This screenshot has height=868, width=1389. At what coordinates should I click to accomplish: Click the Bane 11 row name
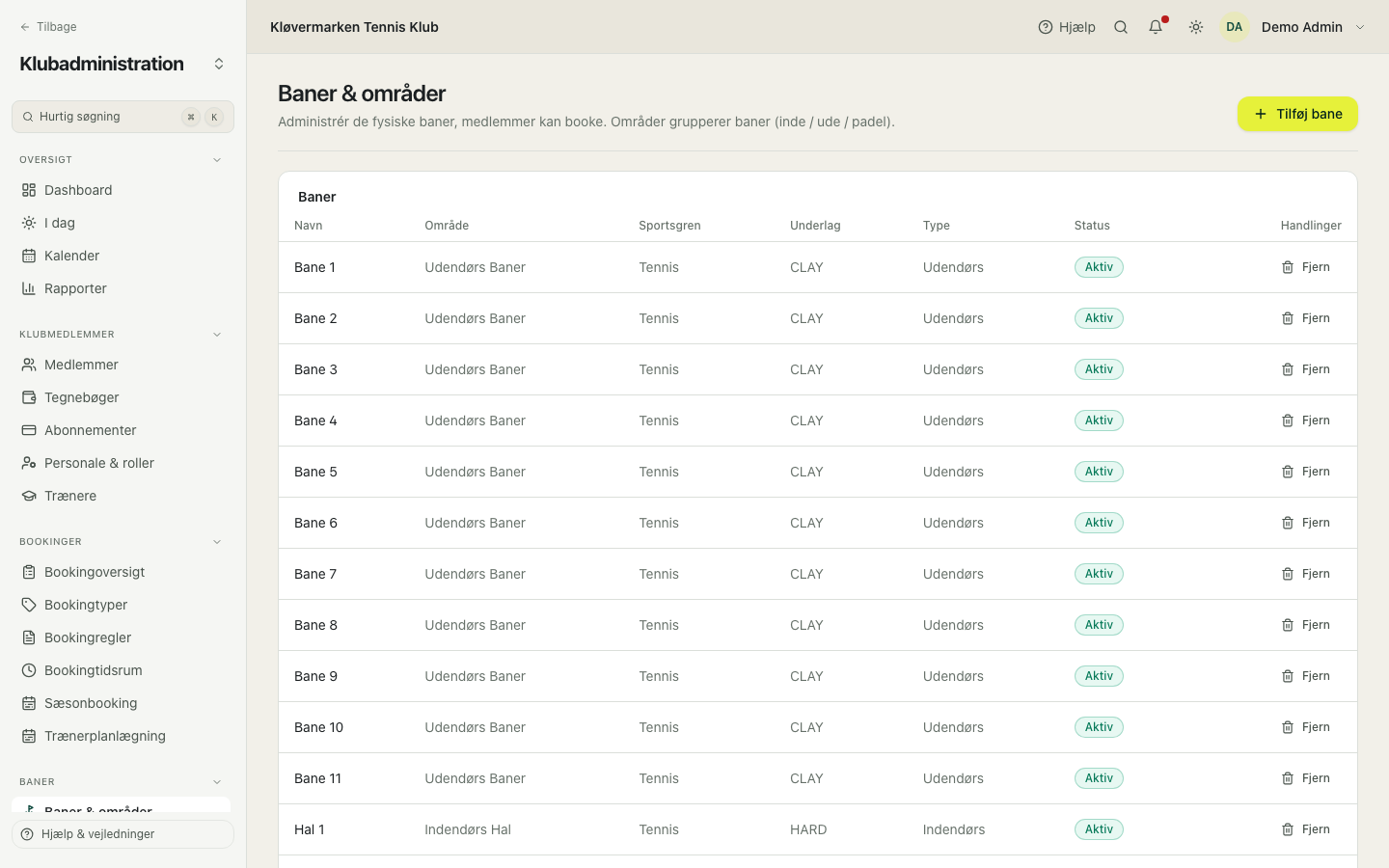(x=317, y=778)
